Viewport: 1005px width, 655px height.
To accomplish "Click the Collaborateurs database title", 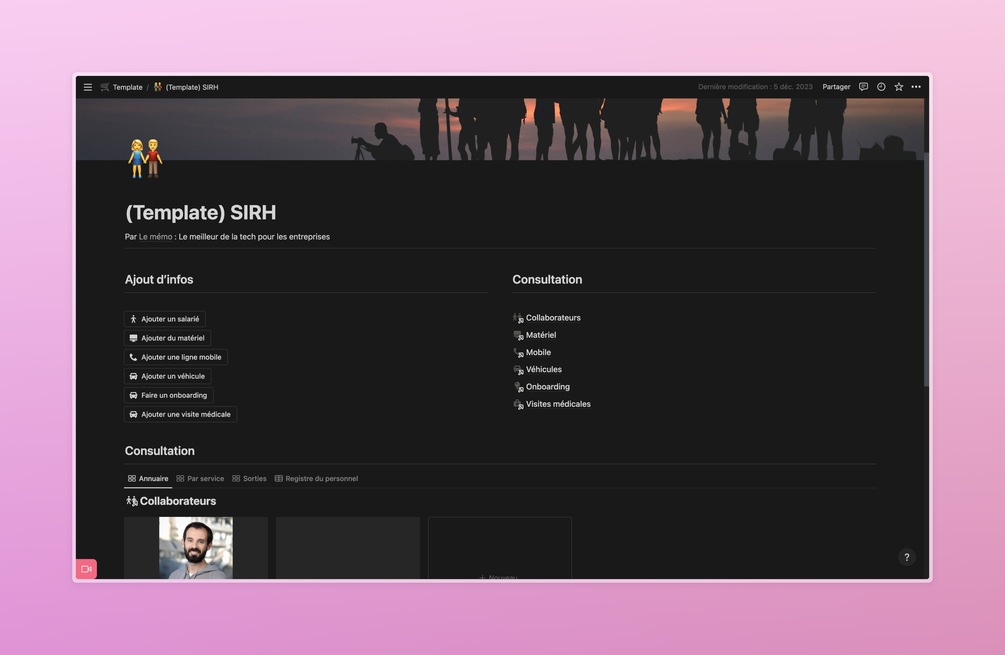I will [x=178, y=501].
